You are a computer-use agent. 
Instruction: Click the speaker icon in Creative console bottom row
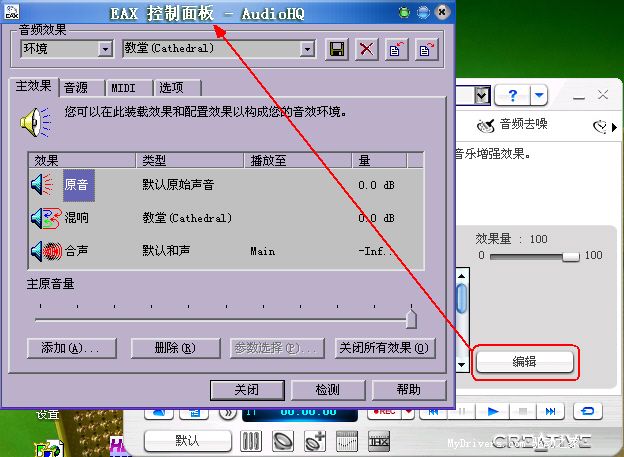(283, 441)
